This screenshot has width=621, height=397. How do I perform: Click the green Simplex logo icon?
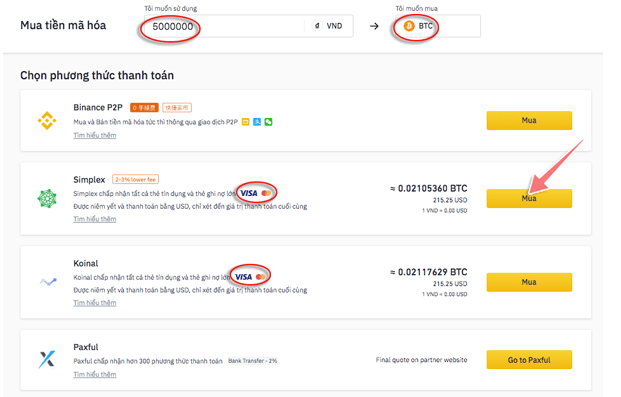(x=47, y=198)
